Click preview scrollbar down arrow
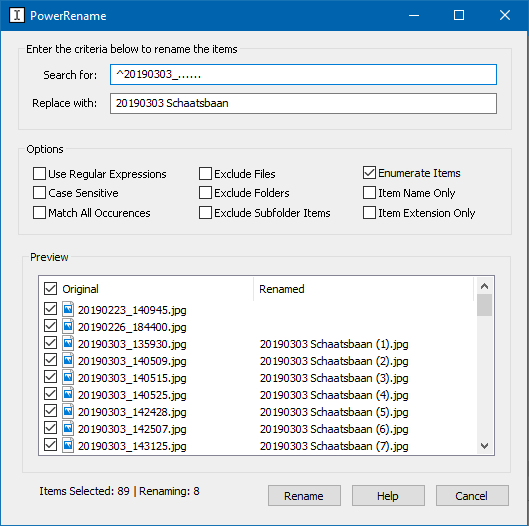 [x=484, y=446]
